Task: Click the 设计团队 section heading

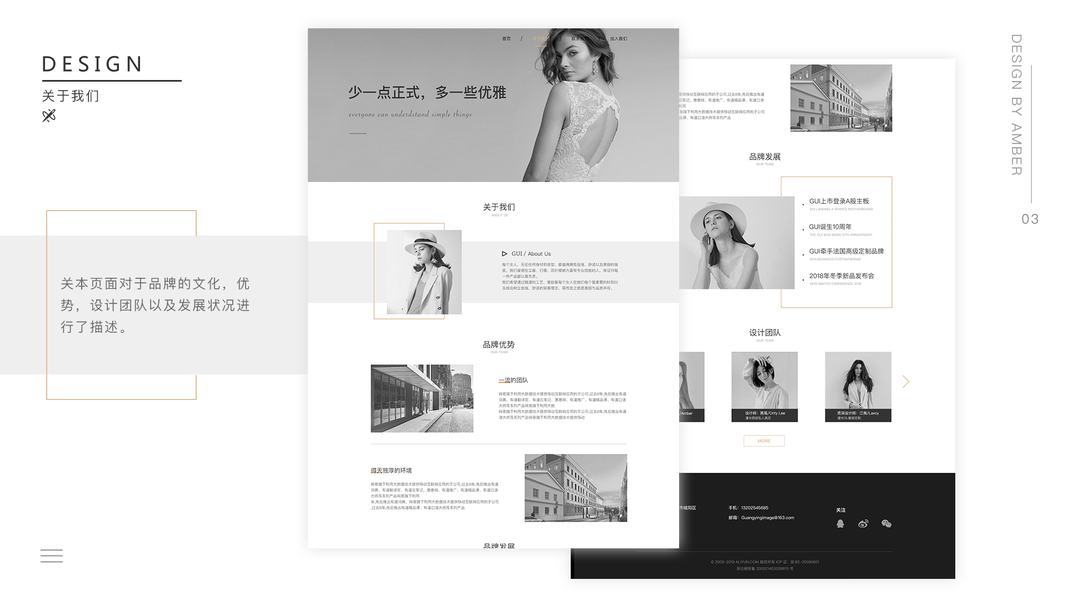Action: 765,333
